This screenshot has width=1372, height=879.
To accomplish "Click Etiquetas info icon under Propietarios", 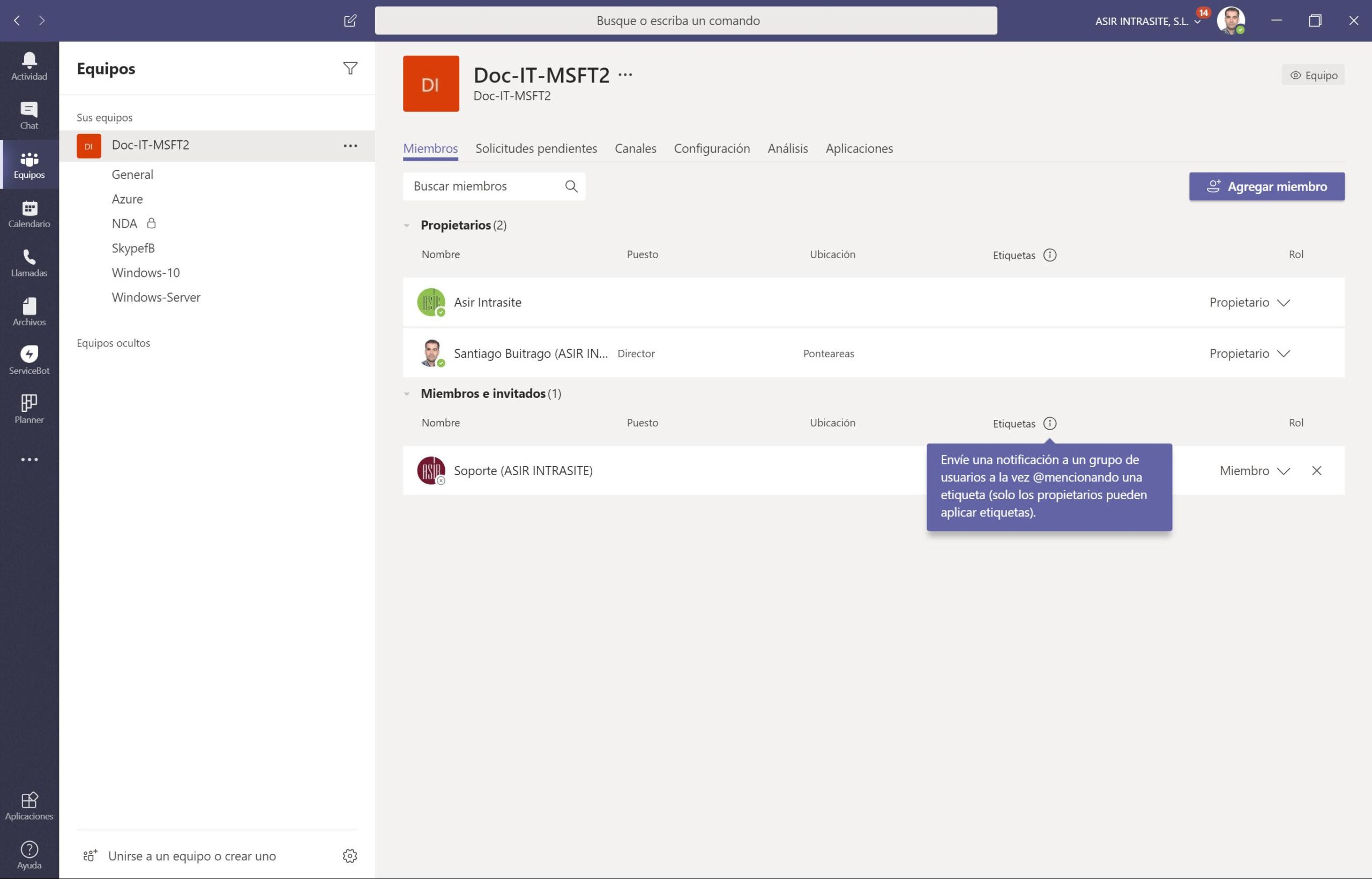I will (x=1049, y=255).
